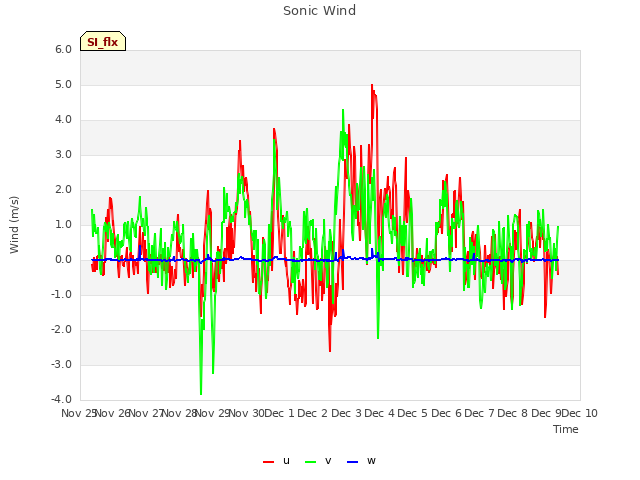The height and width of the screenshot is (480, 640).
Task: Click the green v peak near 4.3
Action: [343, 110]
